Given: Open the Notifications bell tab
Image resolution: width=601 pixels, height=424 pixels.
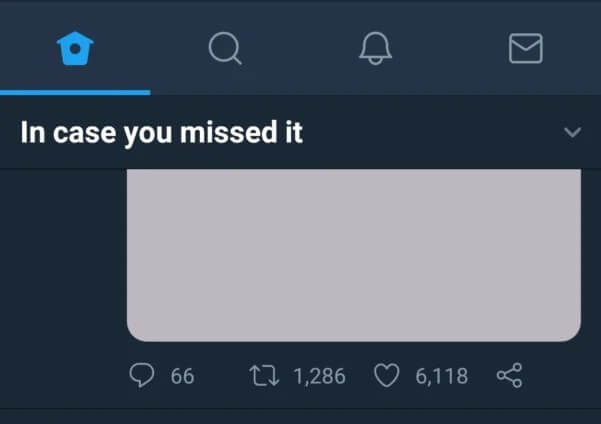Looking at the screenshot, I should tap(375, 48).
